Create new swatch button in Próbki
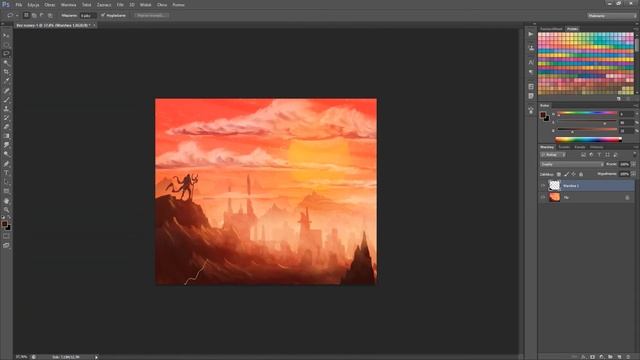 619,99
